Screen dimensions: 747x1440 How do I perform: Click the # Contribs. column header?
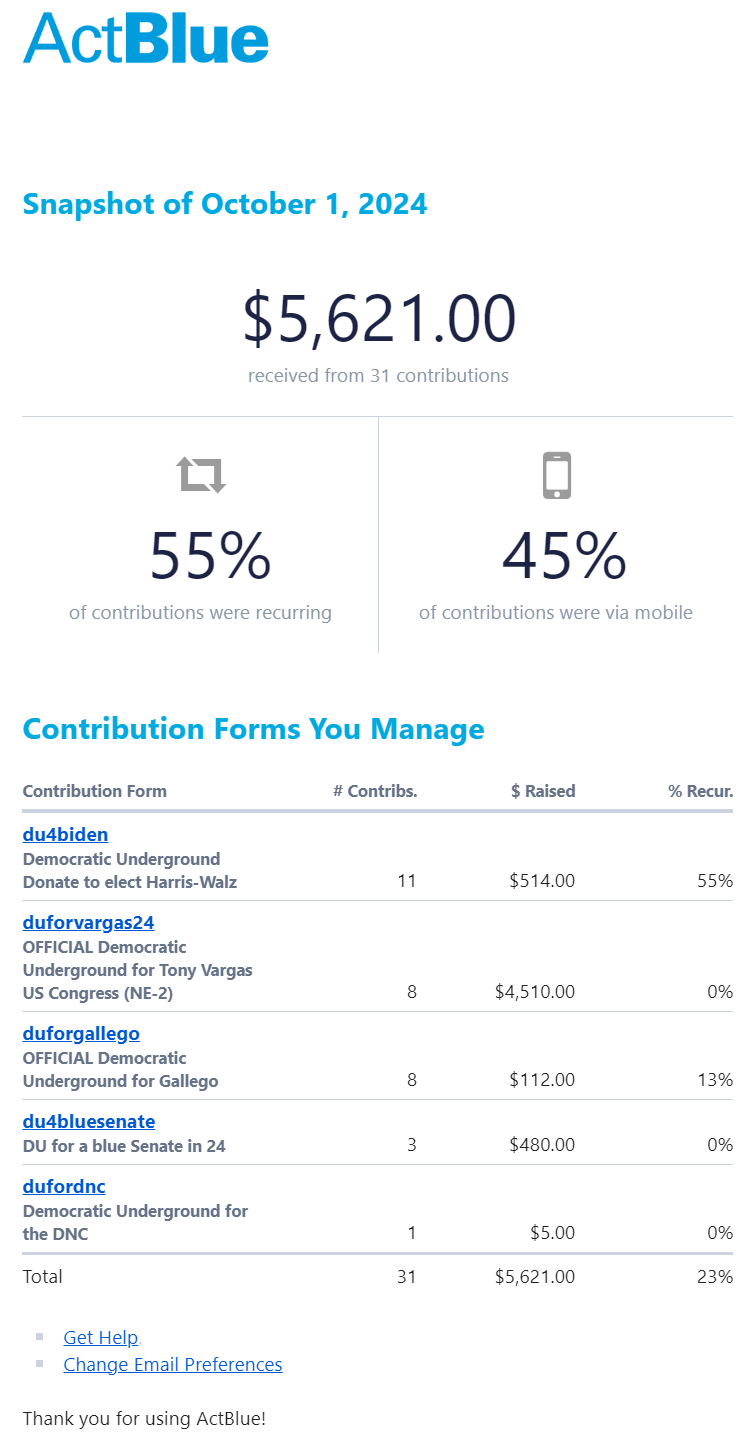pyautogui.click(x=375, y=791)
